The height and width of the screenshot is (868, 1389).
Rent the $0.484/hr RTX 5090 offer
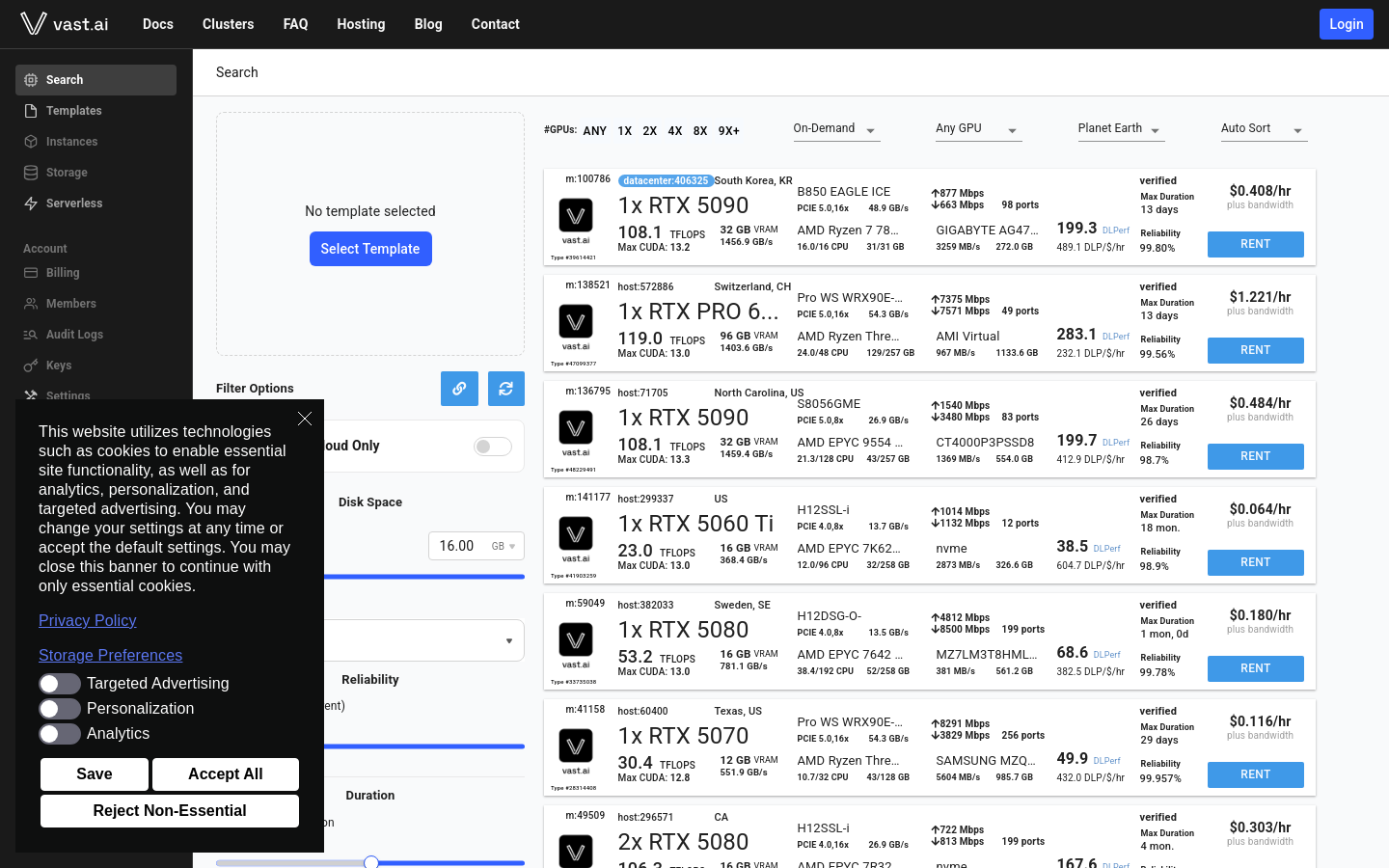(1256, 456)
